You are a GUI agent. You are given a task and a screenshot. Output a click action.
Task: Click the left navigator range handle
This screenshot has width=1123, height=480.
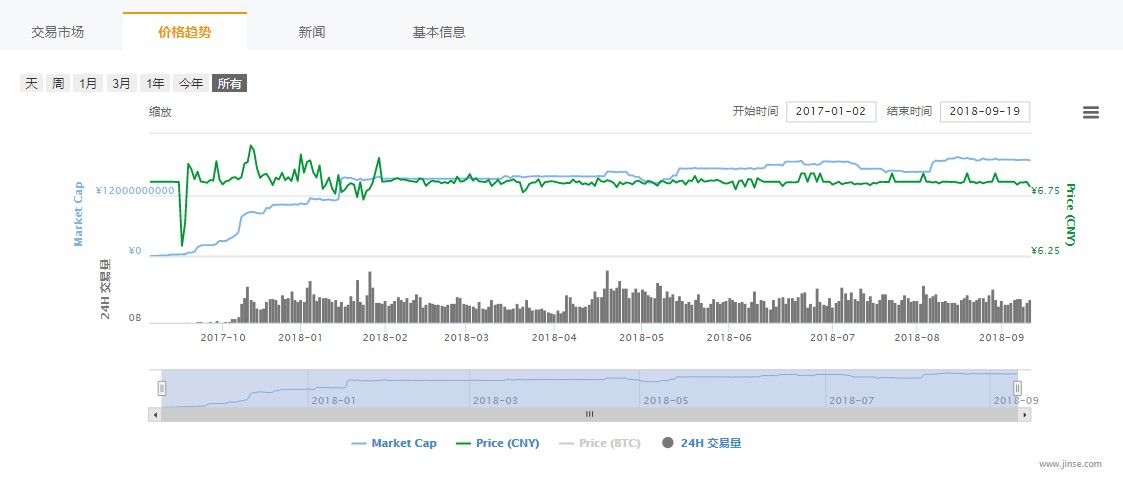coord(162,388)
